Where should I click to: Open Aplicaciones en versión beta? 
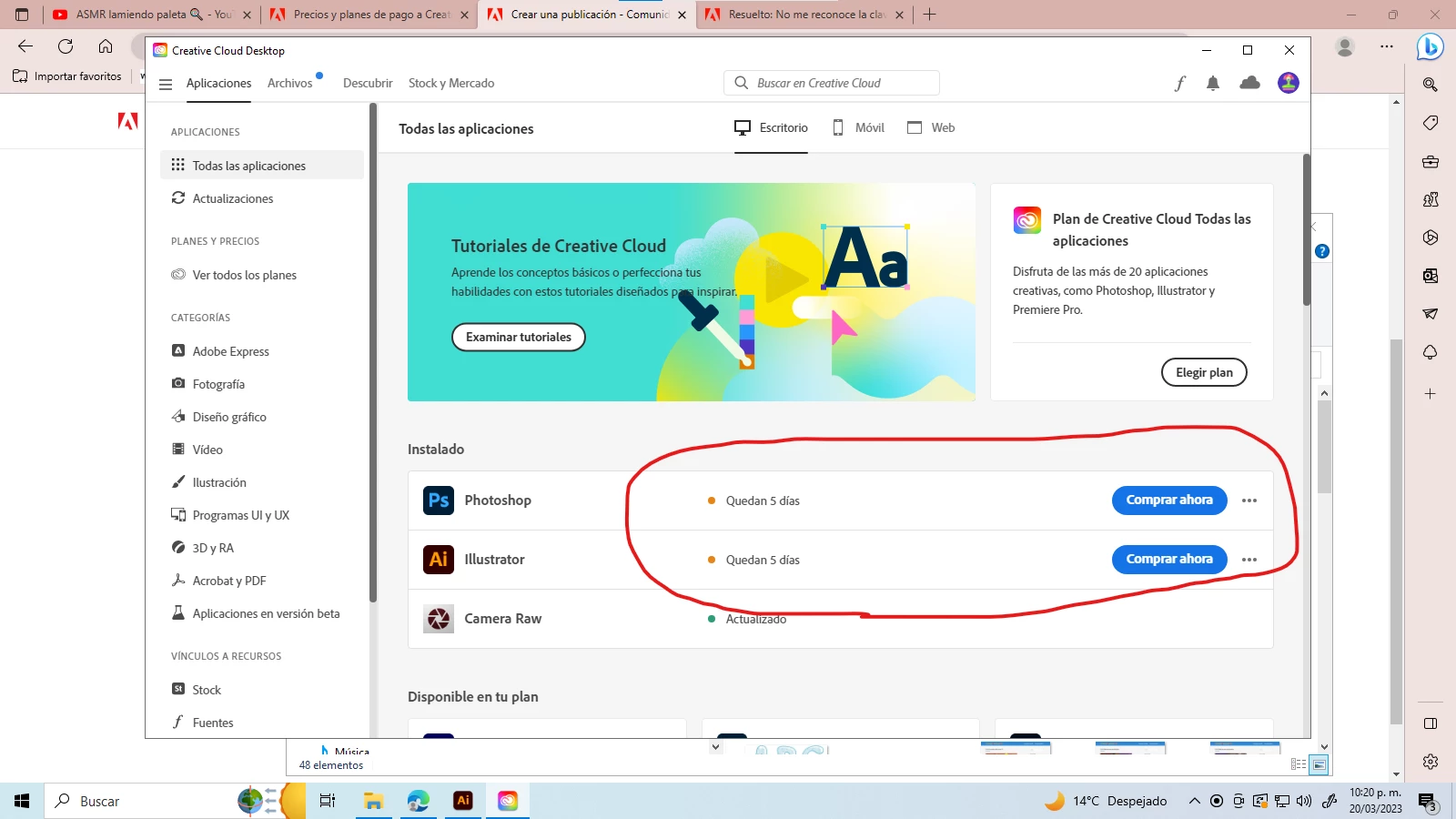262,613
